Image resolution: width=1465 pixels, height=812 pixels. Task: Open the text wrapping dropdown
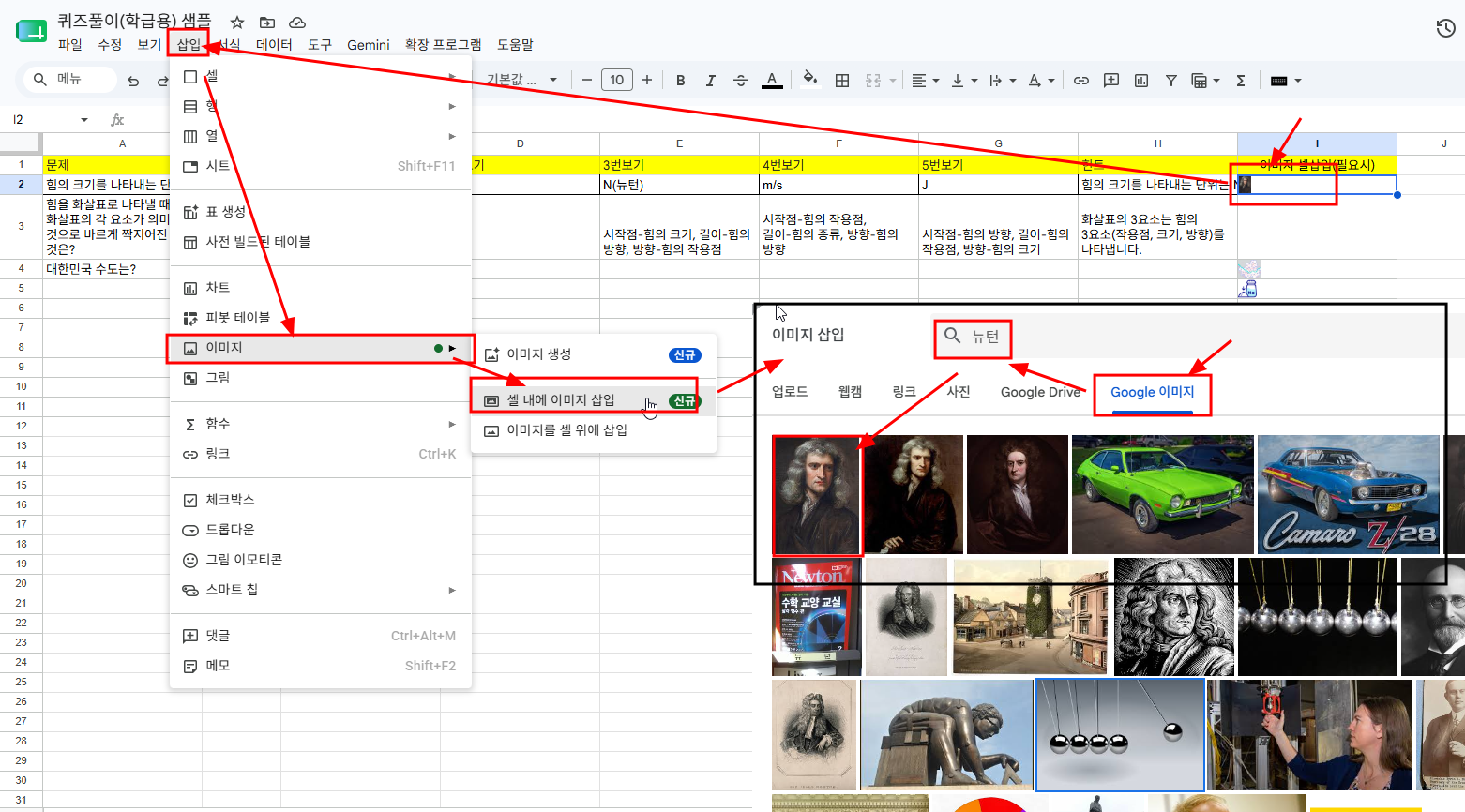click(1003, 81)
